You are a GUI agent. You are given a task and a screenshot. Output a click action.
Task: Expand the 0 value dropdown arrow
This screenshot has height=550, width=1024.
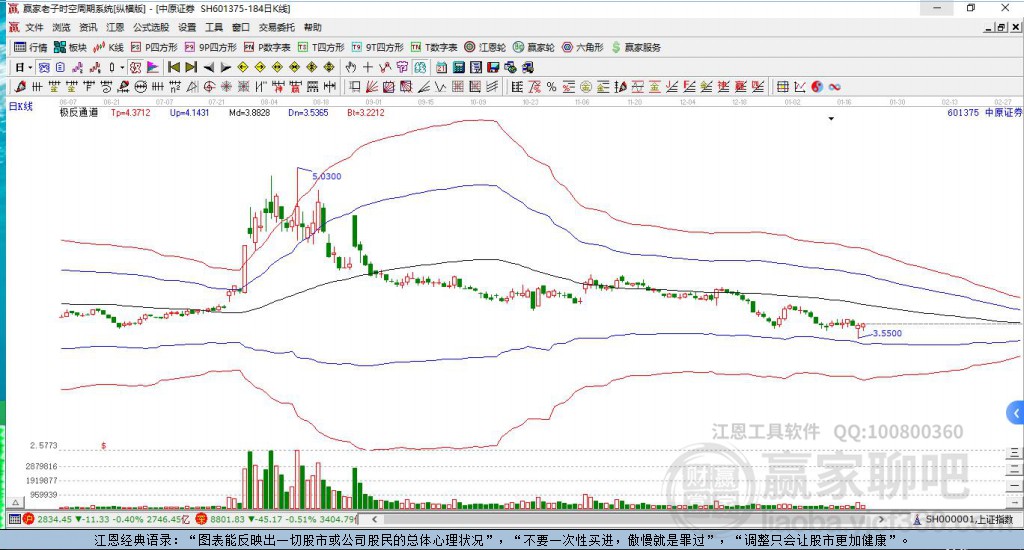tap(122, 67)
